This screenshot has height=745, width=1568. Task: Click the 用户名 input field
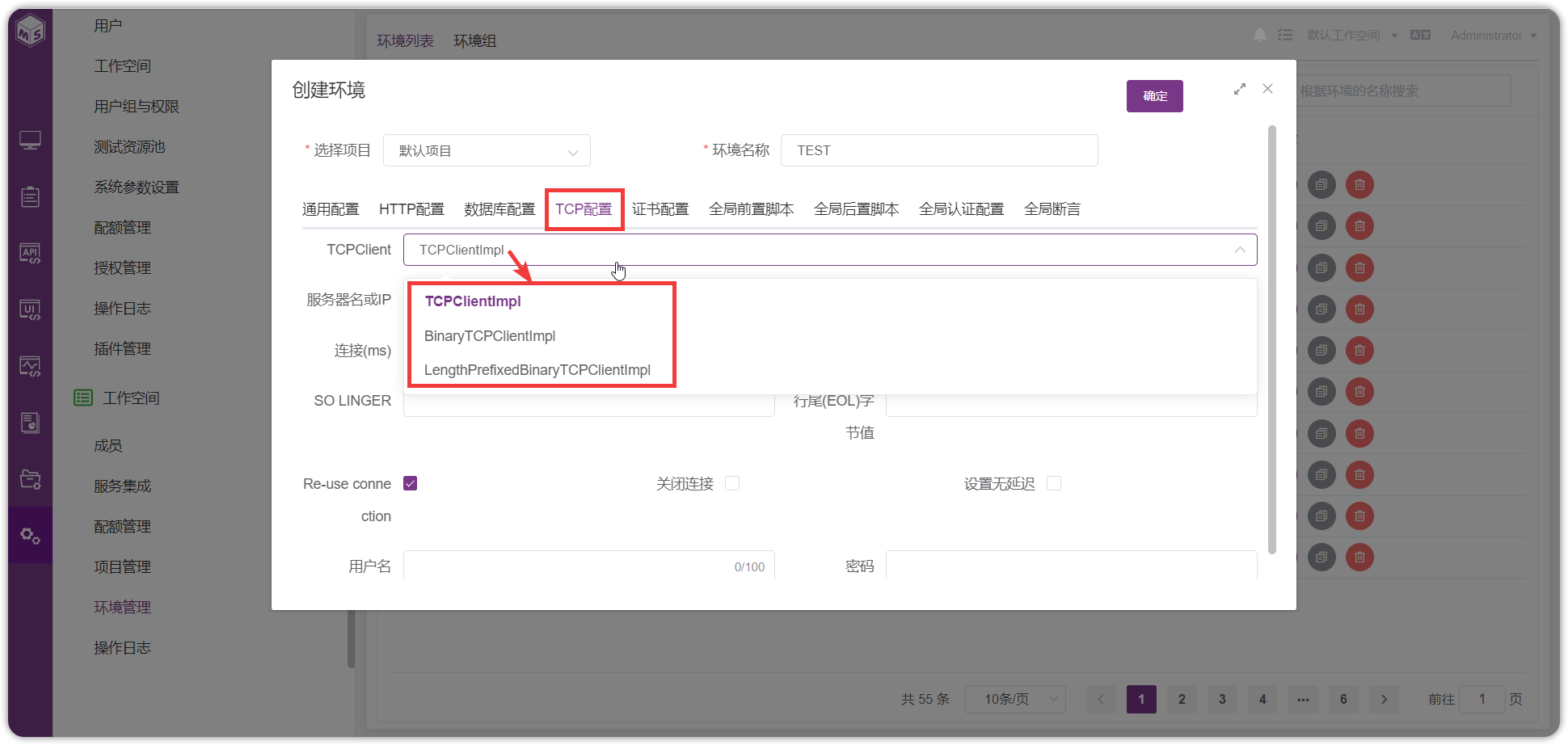coord(589,567)
